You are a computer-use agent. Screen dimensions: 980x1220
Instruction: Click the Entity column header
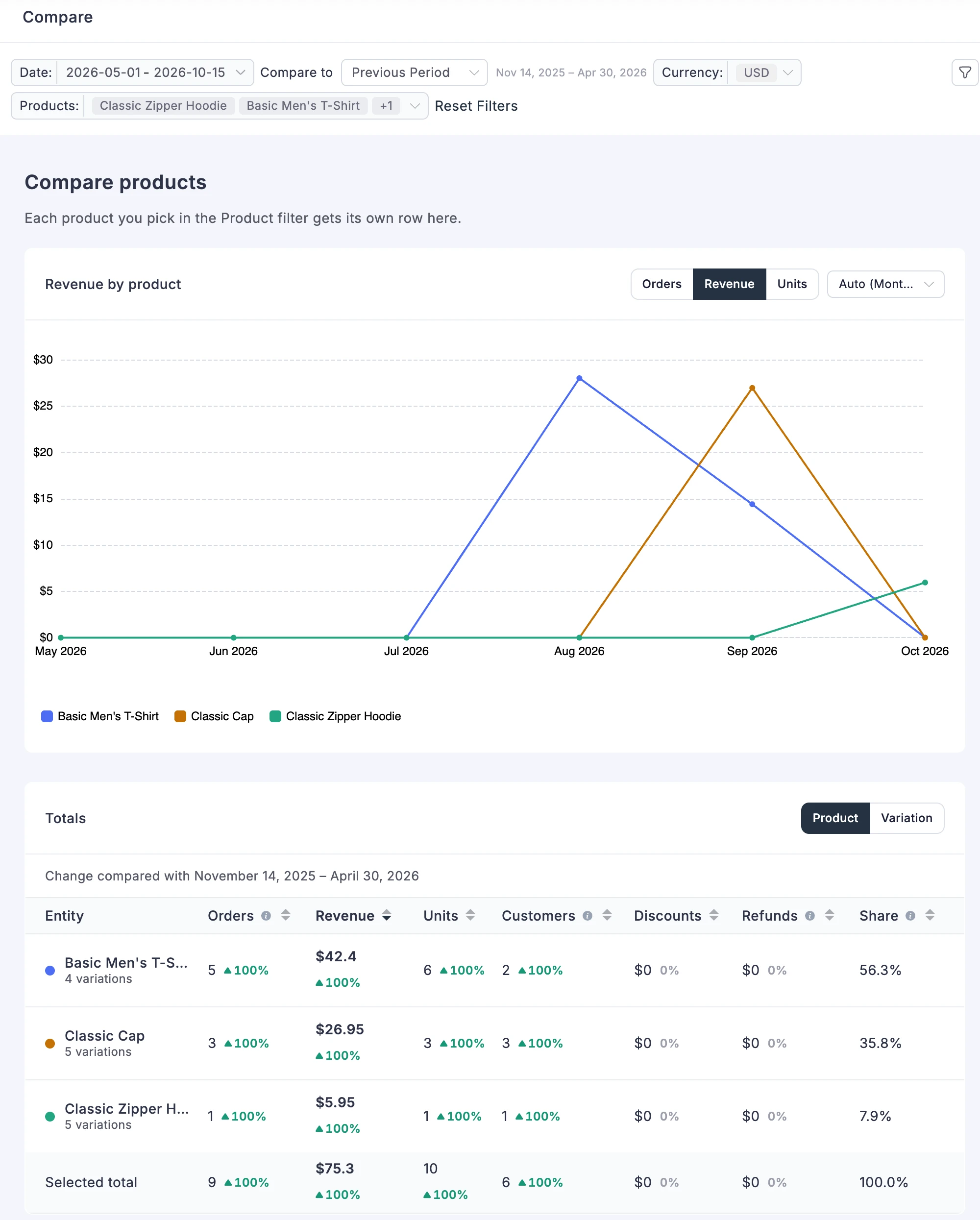click(x=65, y=916)
